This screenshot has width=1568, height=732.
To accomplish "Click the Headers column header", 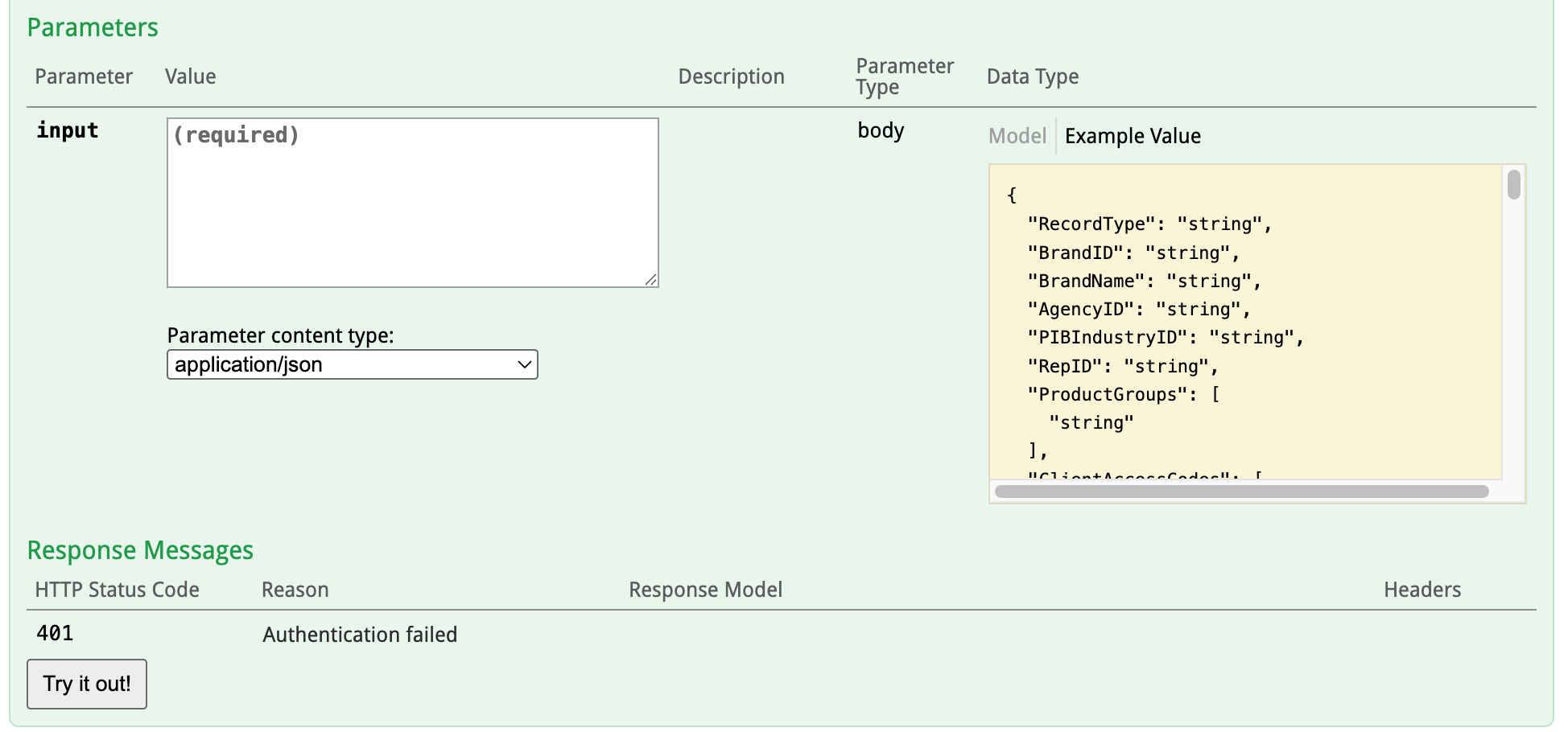I will 1422,590.
